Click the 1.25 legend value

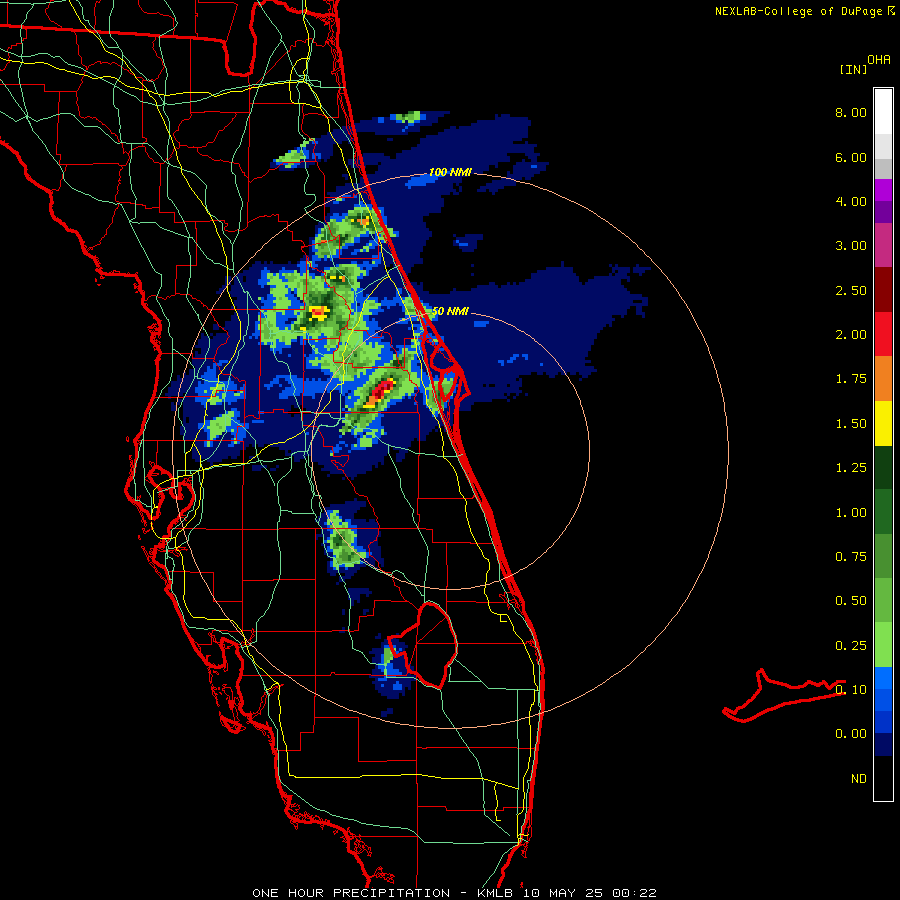click(x=851, y=468)
